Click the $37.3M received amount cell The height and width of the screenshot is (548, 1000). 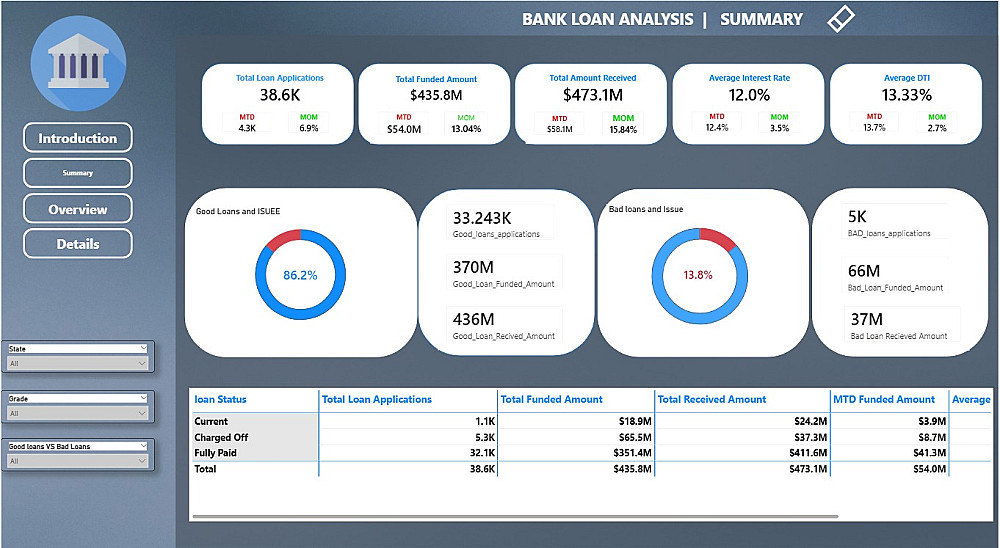810,437
